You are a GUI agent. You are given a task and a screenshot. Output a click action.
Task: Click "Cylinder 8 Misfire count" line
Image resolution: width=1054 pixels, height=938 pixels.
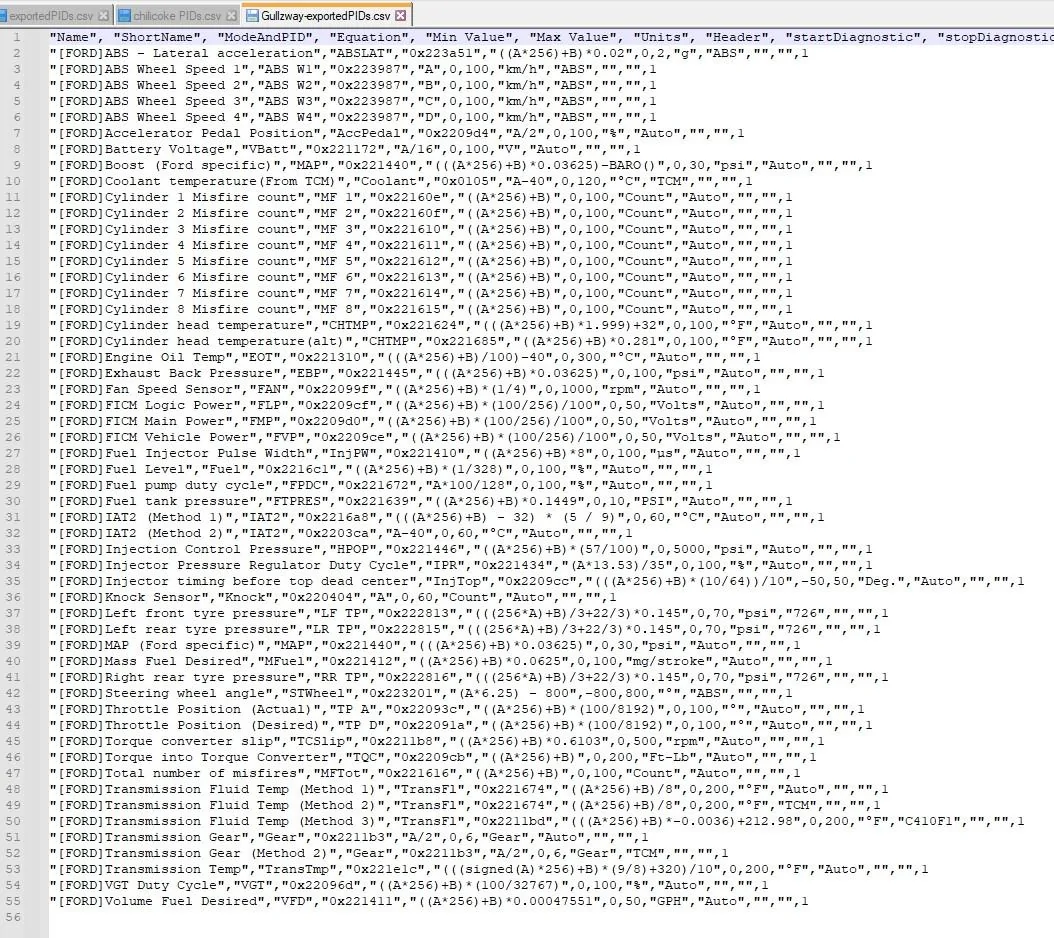421,309
